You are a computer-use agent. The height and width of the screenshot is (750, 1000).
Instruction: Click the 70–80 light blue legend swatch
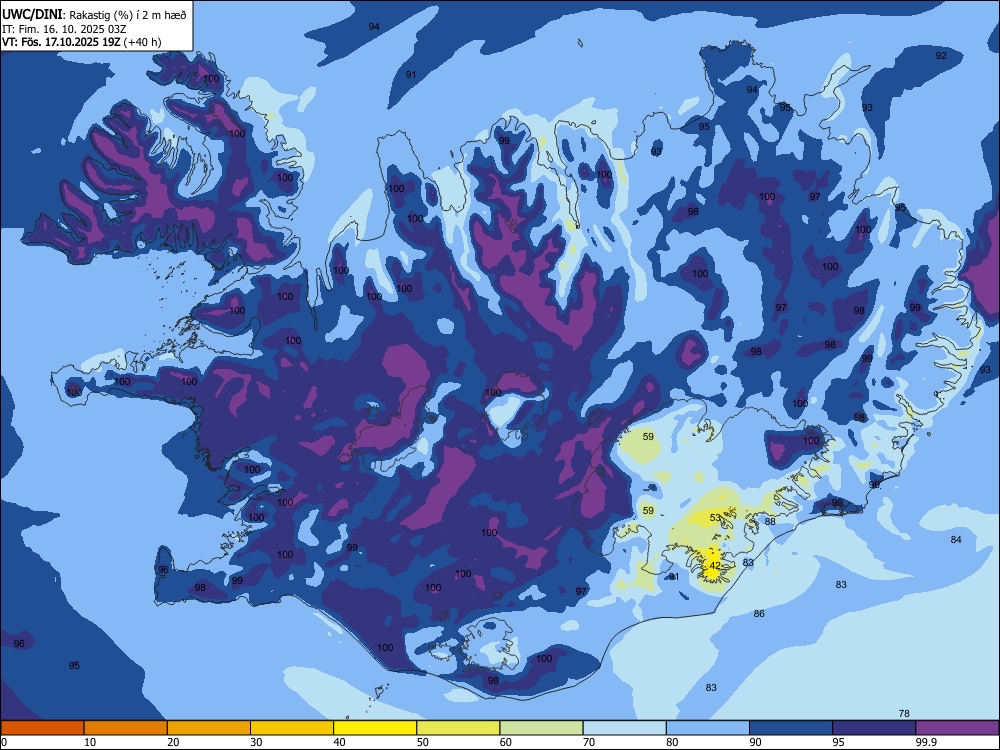coord(624,728)
